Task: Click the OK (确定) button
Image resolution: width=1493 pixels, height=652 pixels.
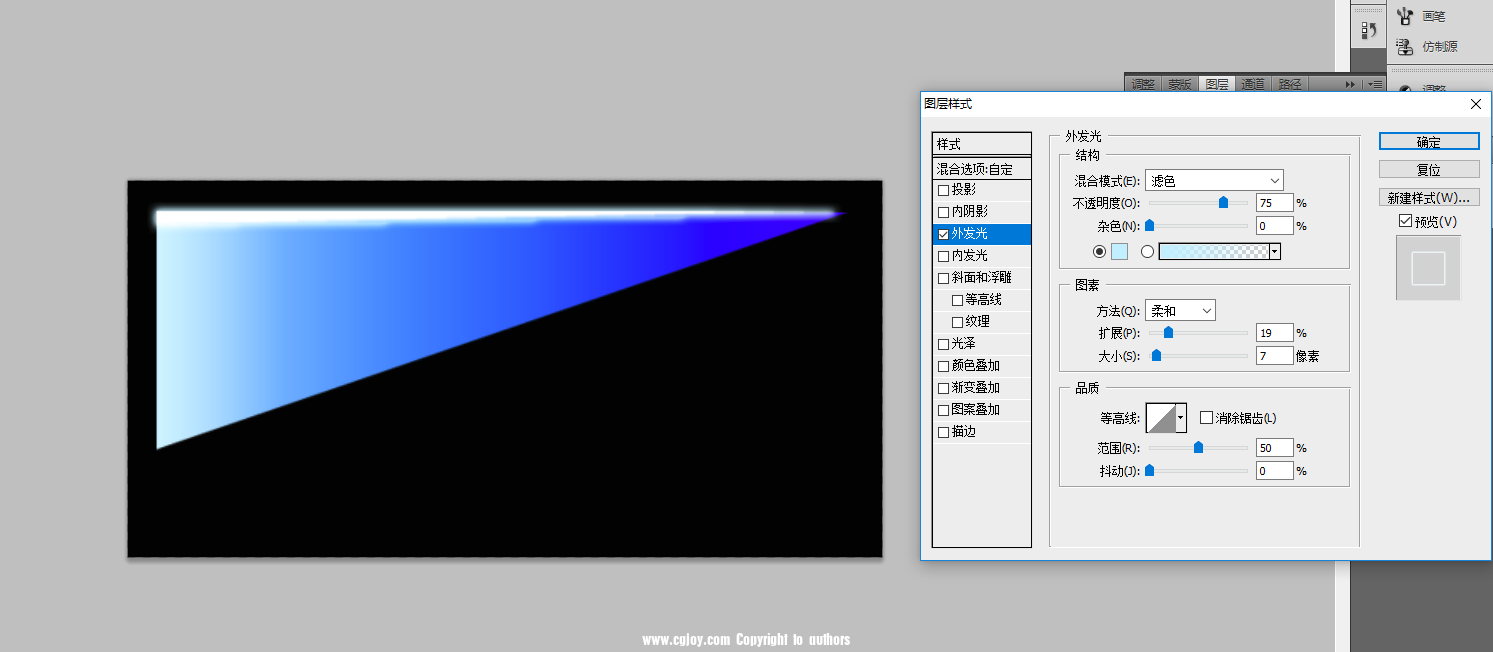Action: pyautogui.click(x=1429, y=142)
